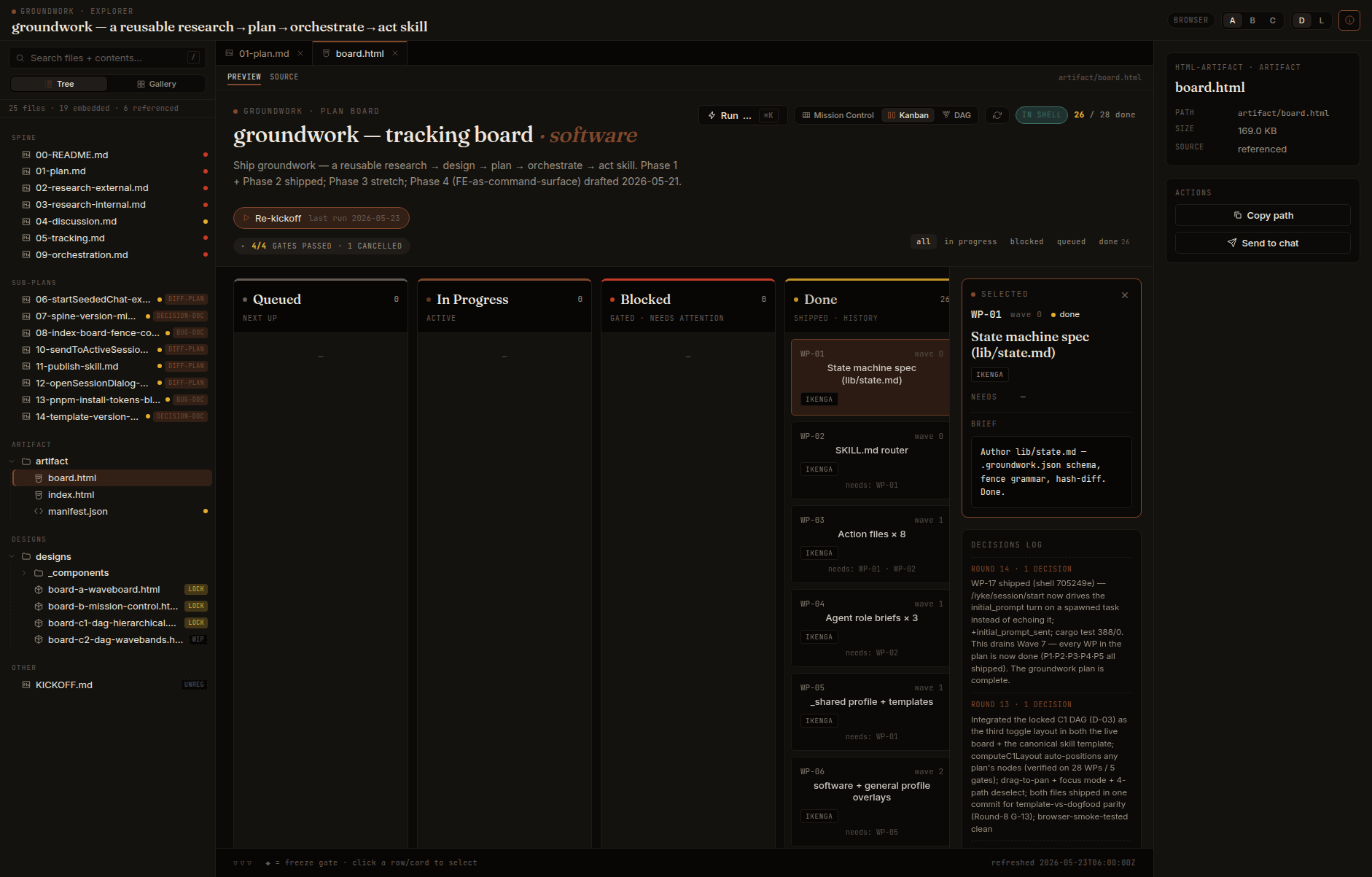Screen dimensions: 1372x877
Task: Click the cube icon beside board-a-waveboard.html
Action: click(x=39, y=590)
